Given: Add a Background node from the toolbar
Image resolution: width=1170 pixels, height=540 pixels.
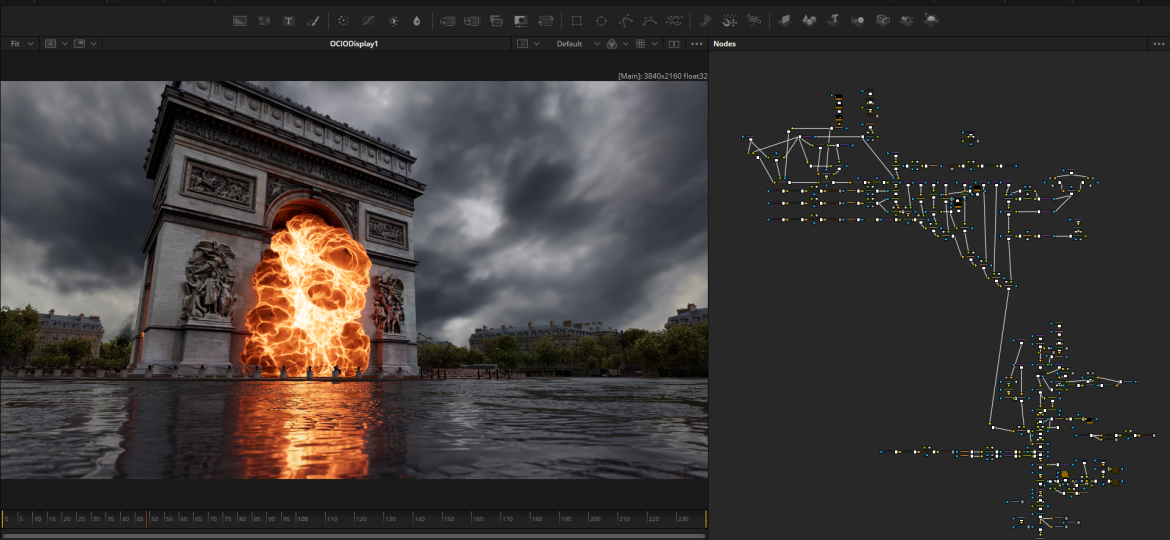Looking at the screenshot, I should [240, 20].
